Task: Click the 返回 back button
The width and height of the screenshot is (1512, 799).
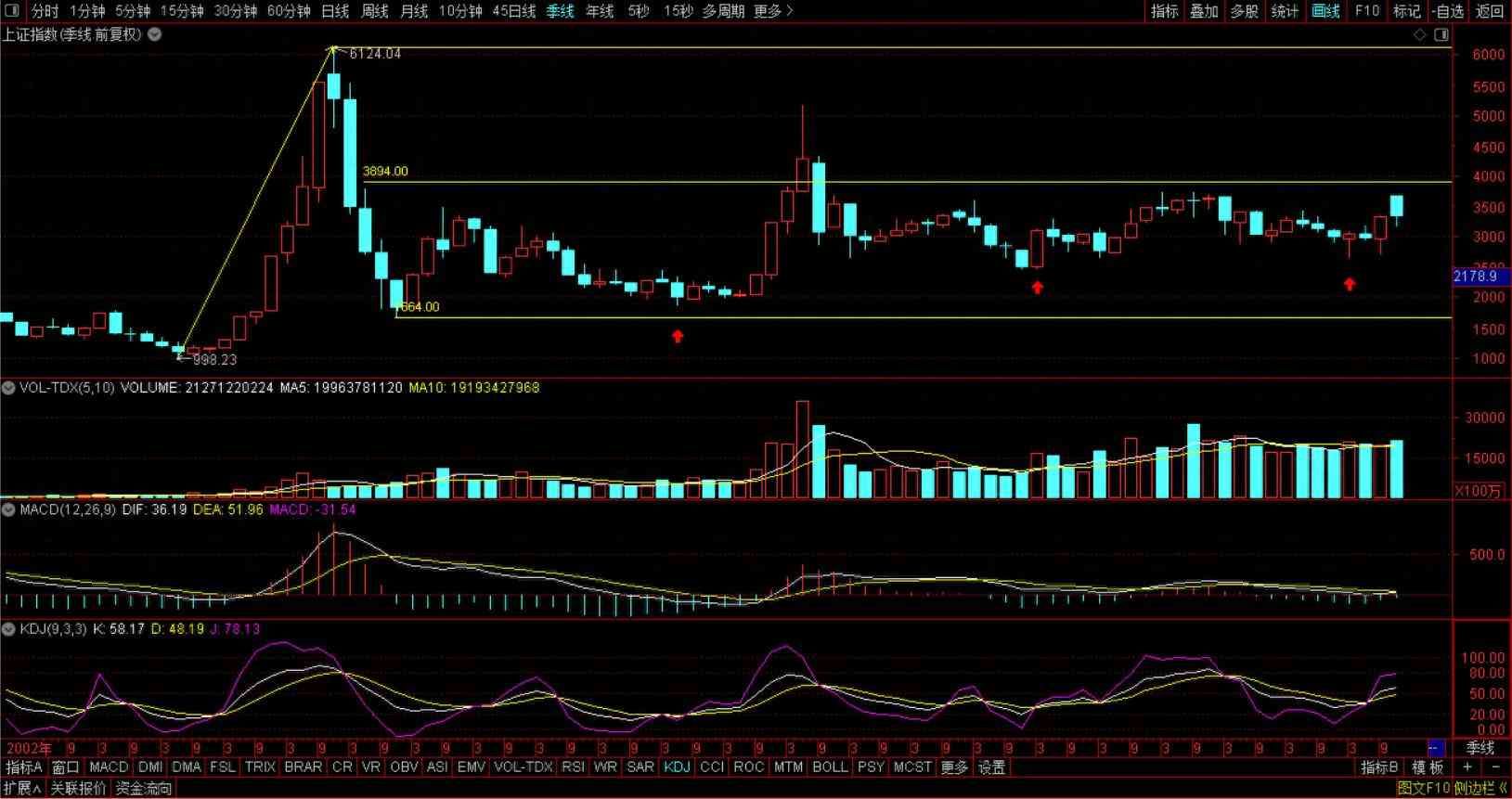Action: [x=1489, y=11]
